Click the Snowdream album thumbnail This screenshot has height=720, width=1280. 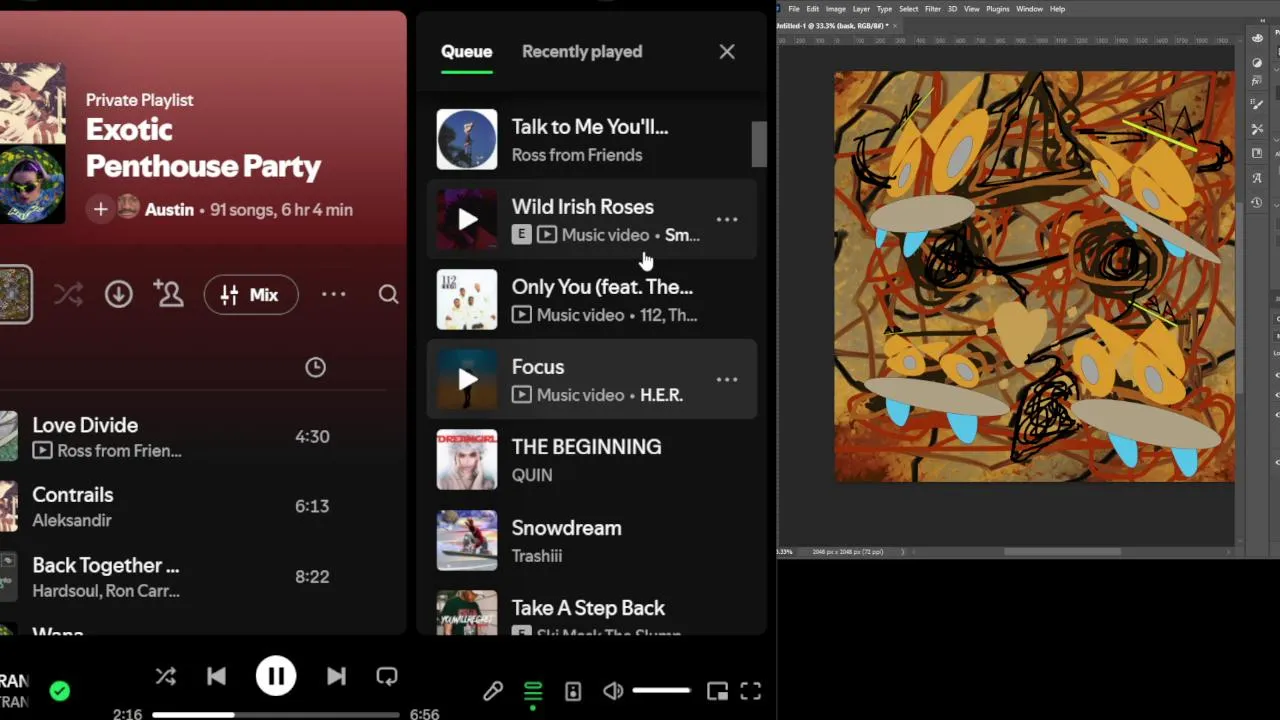tap(467, 540)
